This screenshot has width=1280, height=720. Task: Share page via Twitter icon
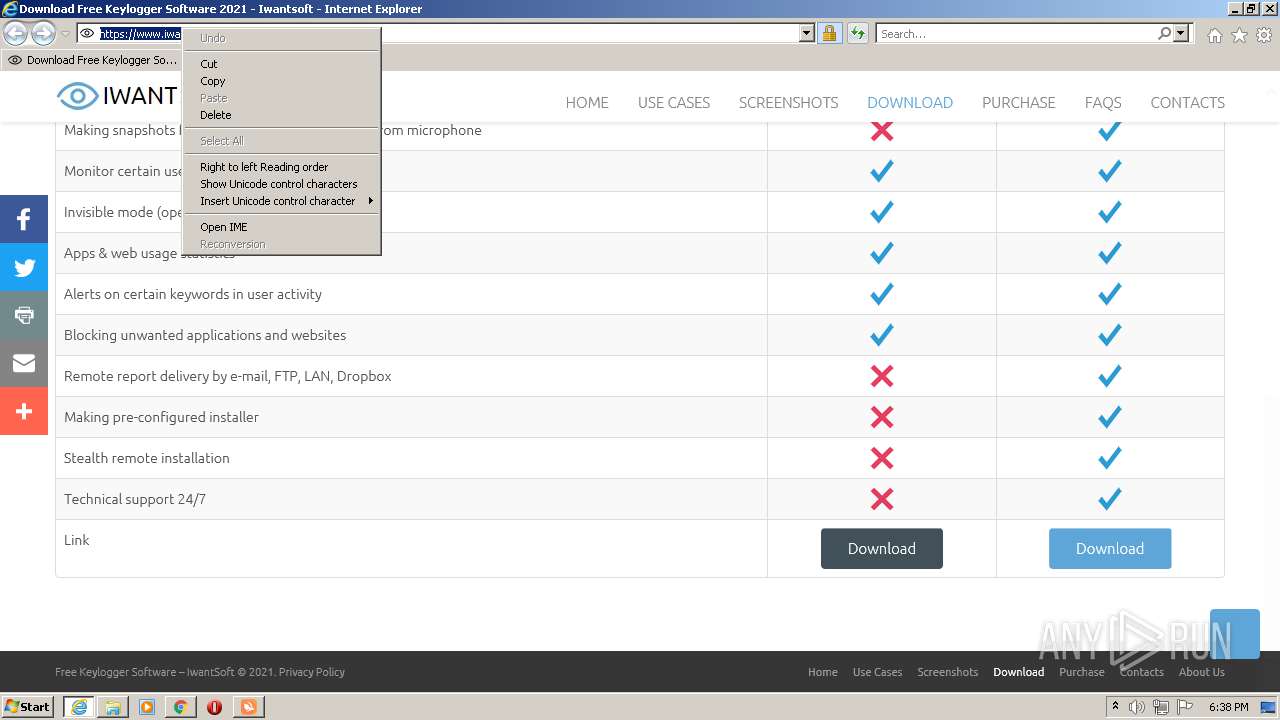coord(24,267)
